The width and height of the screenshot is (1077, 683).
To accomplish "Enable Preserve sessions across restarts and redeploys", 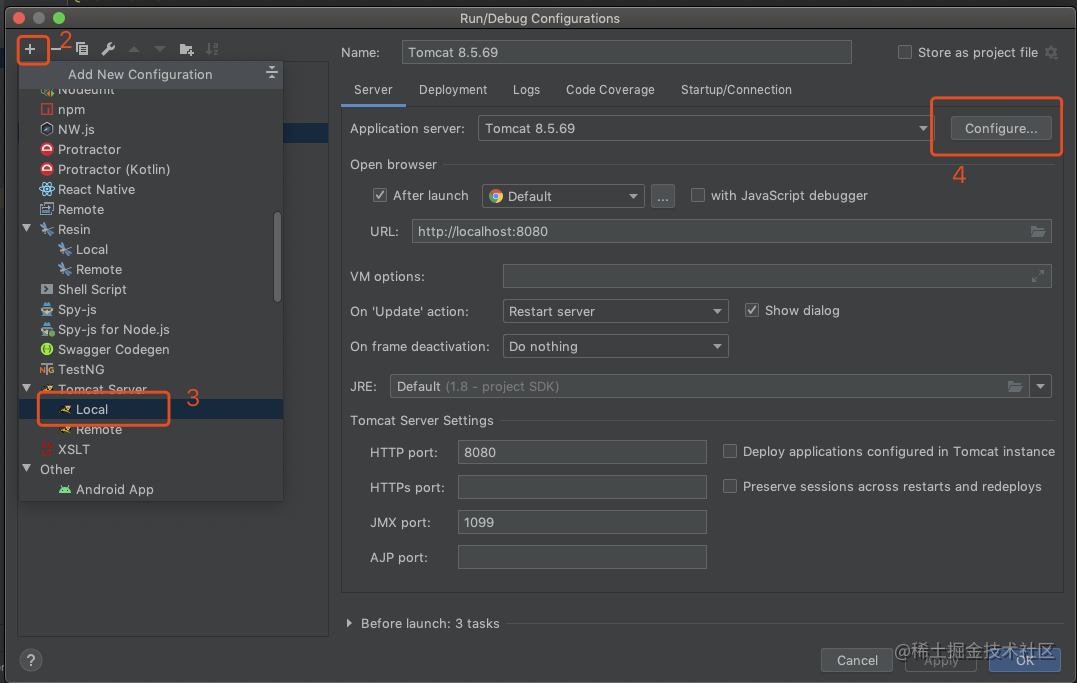I will 729,486.
